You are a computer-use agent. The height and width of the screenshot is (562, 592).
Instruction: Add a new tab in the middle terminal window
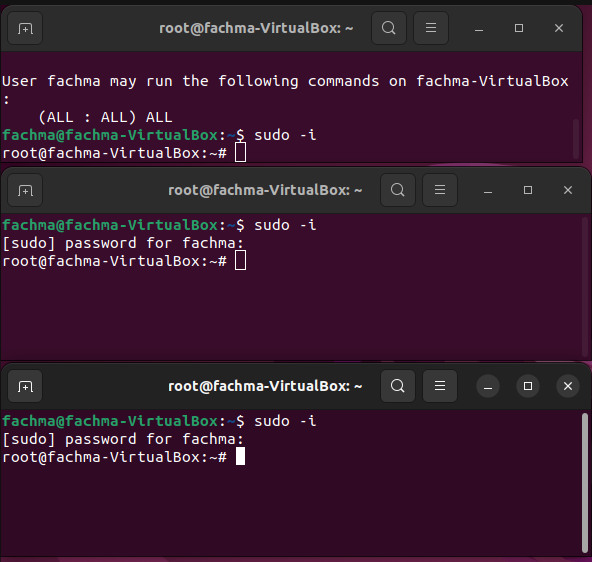pyautogui.click(x=25, y=190)
